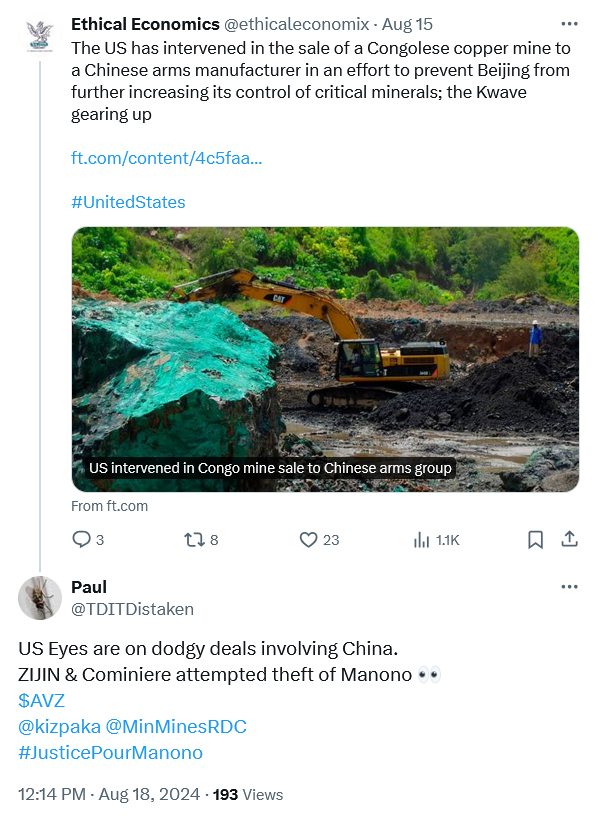
Task: Click the #UnitedStates hashtag
Action: click(x=128, y=202)
